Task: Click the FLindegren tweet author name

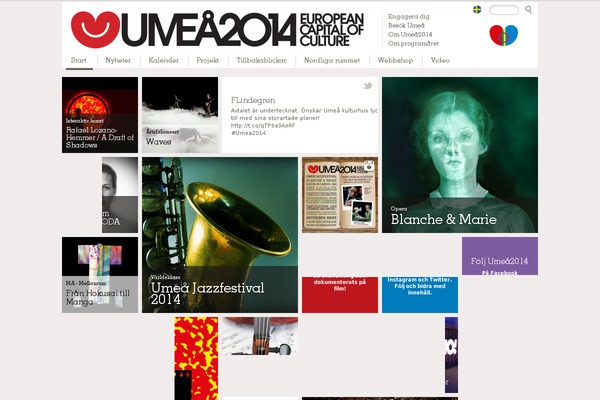Action: pyautogui.click(x=253, y=100)
